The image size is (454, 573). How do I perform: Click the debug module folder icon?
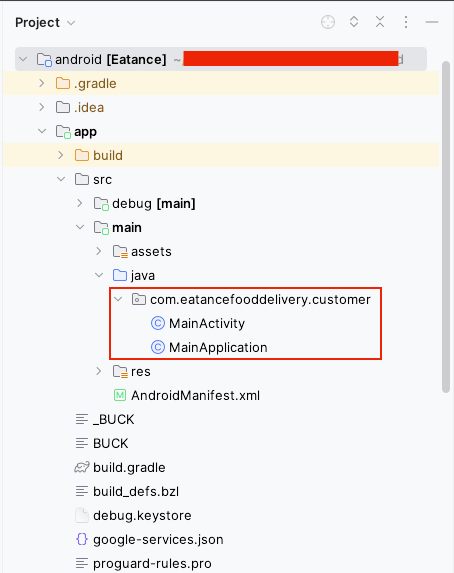click(101, 204)
